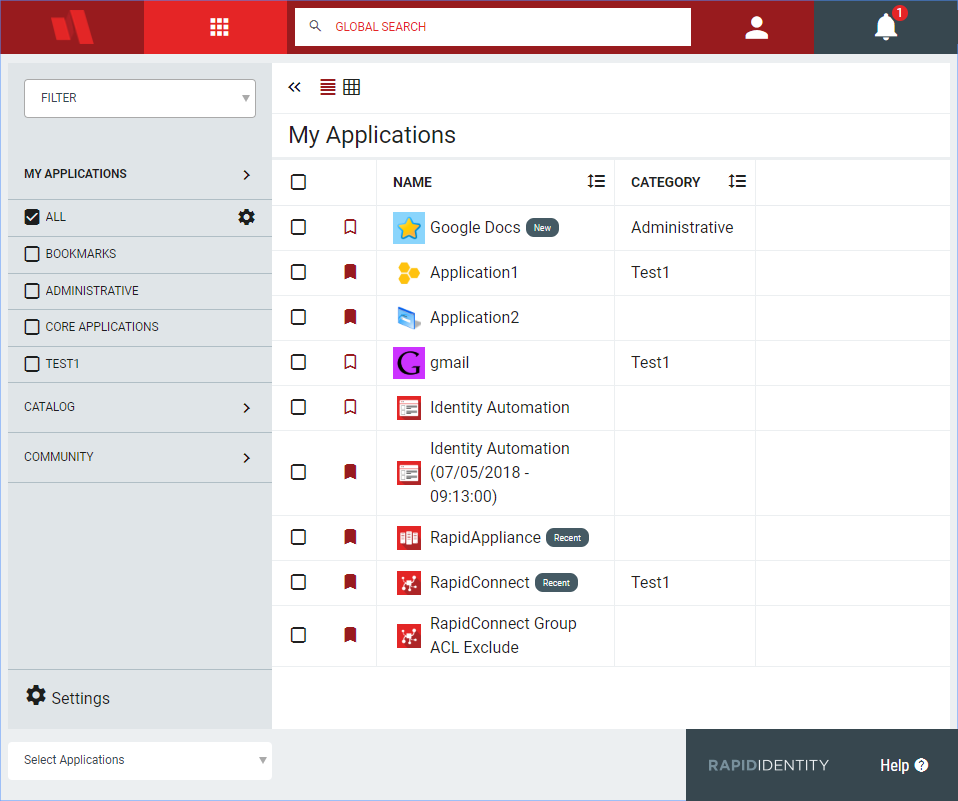This screenshot has height=801, width=958.
Task: Sort by CATEGORY column sort icon
Action: tap(737, 181)
